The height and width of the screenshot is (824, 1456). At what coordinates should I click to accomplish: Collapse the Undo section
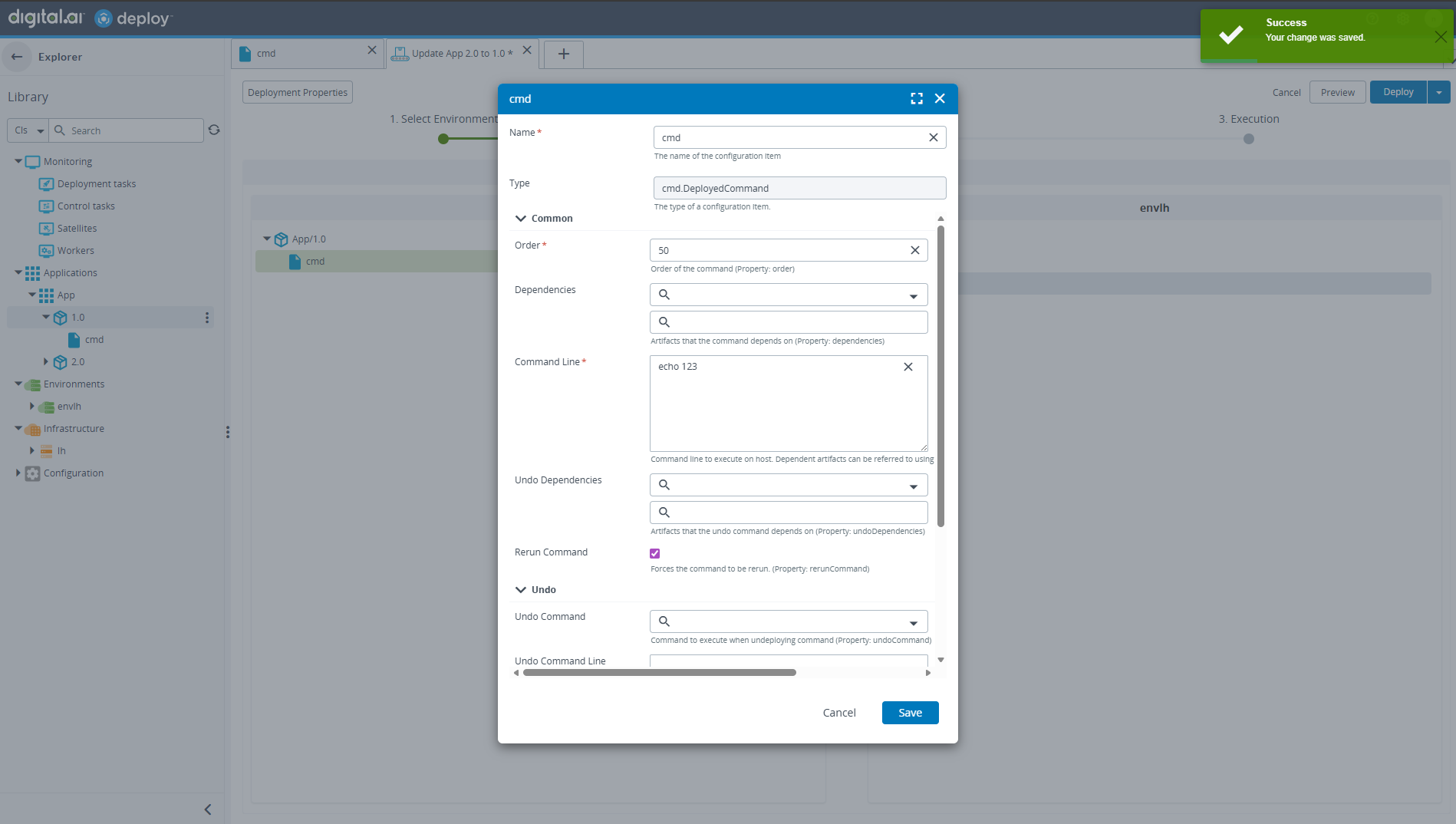tap(521, 590)
